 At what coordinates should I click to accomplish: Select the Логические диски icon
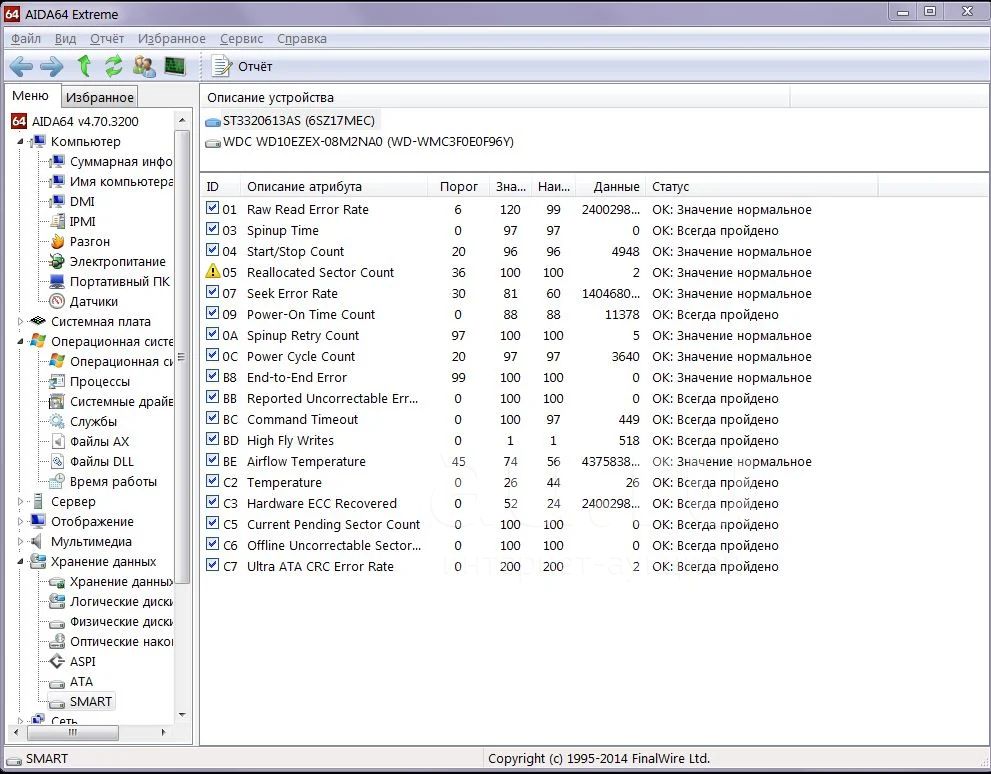pos(58,602)
